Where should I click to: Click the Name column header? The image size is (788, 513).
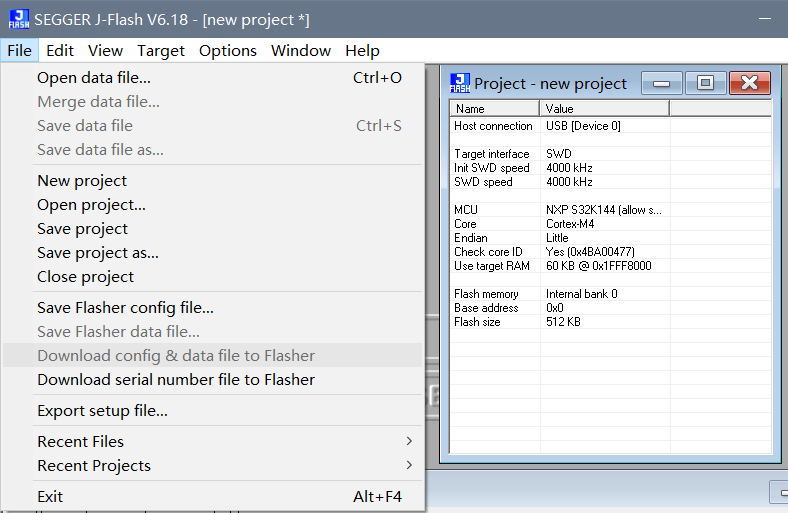coord(495,109)
